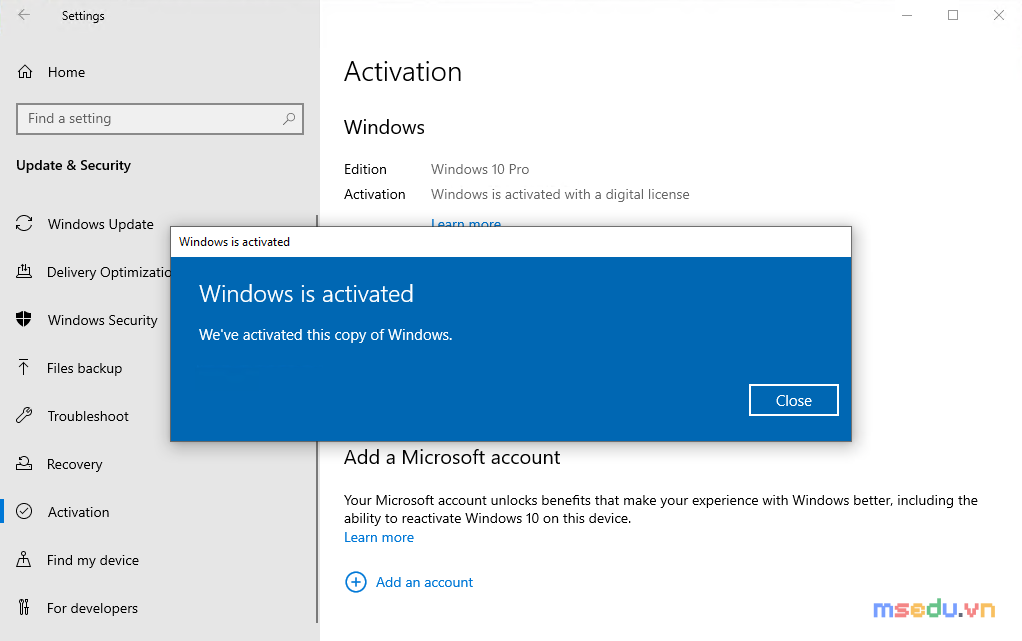Click the Find a setting search field
1022x641 pixels.
click(x=160, y=119)
